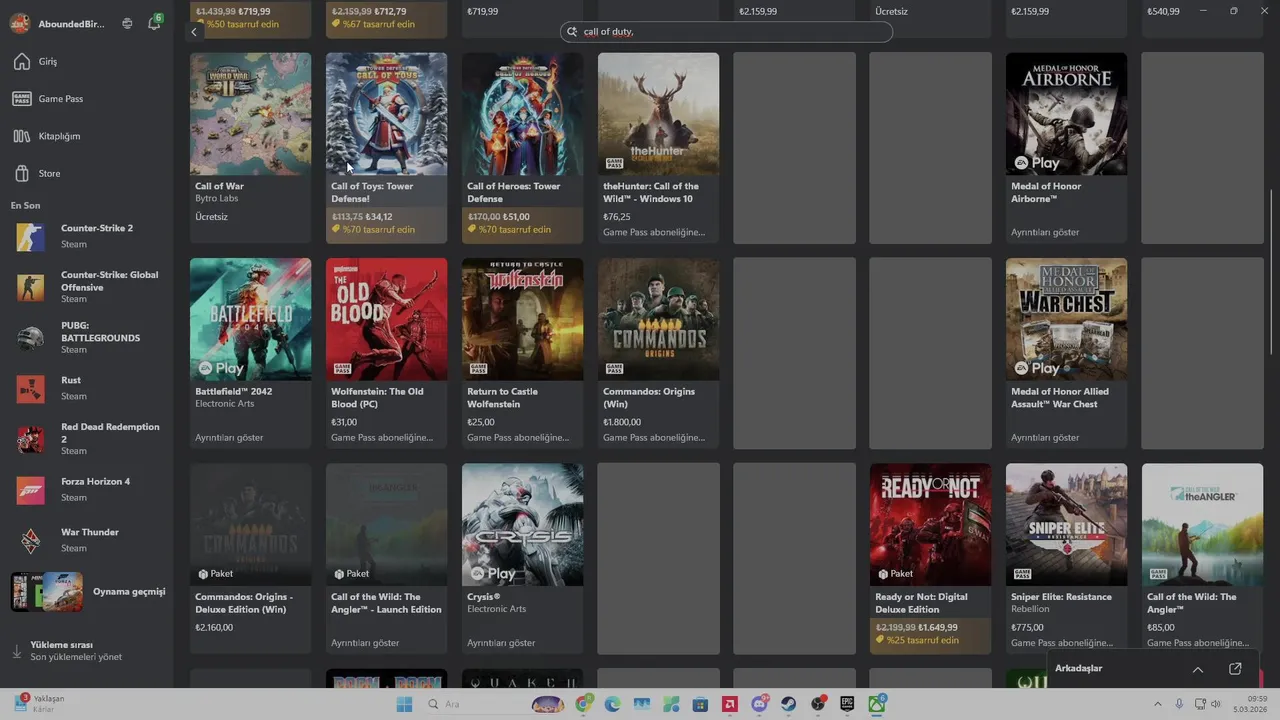Go back using the left arrow button
Image resolution: width=1280 pixels, height=720 pixels.
(194, 32)
